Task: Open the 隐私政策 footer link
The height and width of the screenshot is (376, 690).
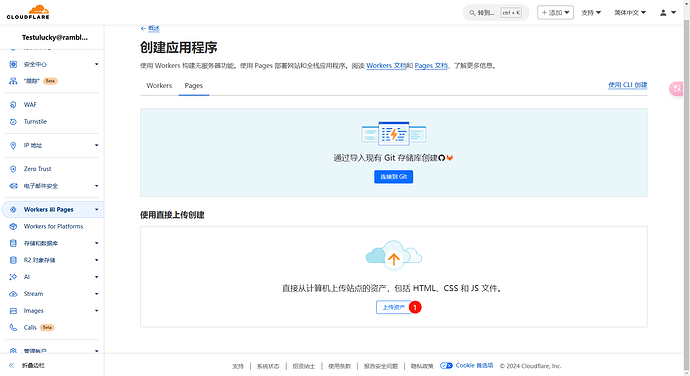Action: pyautogui.click(x=422, y=366)
